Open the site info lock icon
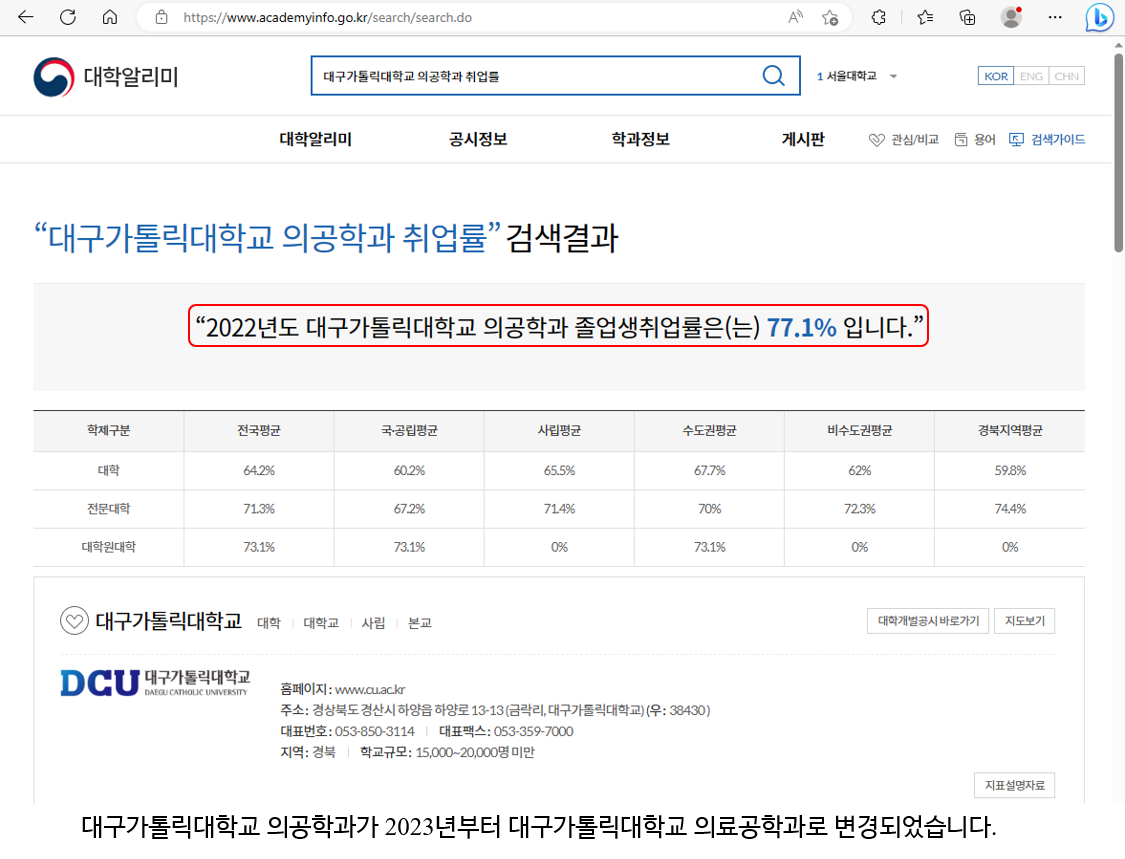 [161, 17]
